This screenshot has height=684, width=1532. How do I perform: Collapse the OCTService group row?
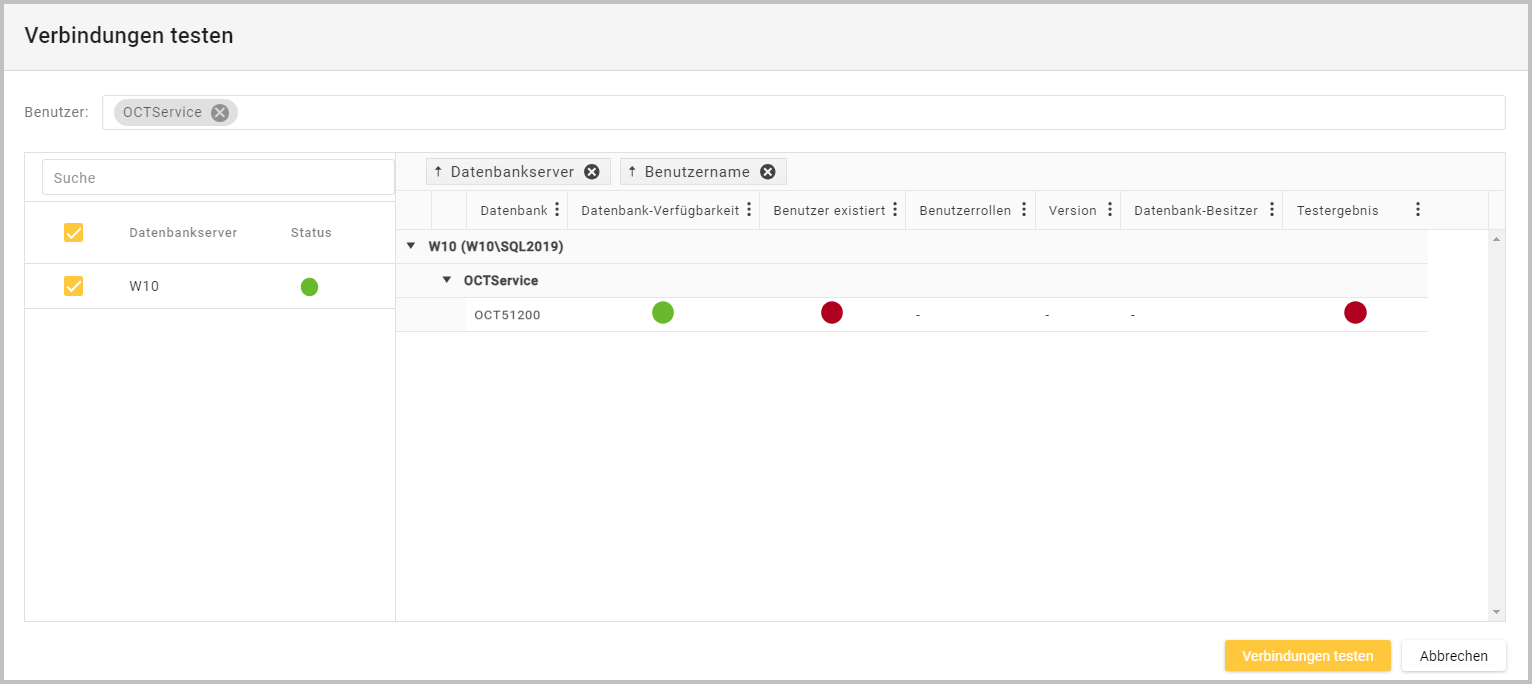coord(447,280)
